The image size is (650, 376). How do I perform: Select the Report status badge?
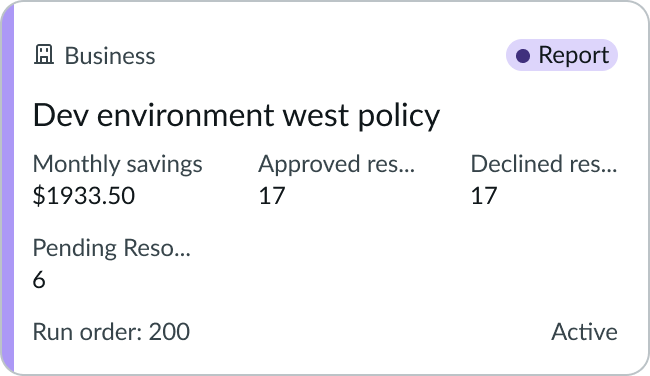coord(562,55)
